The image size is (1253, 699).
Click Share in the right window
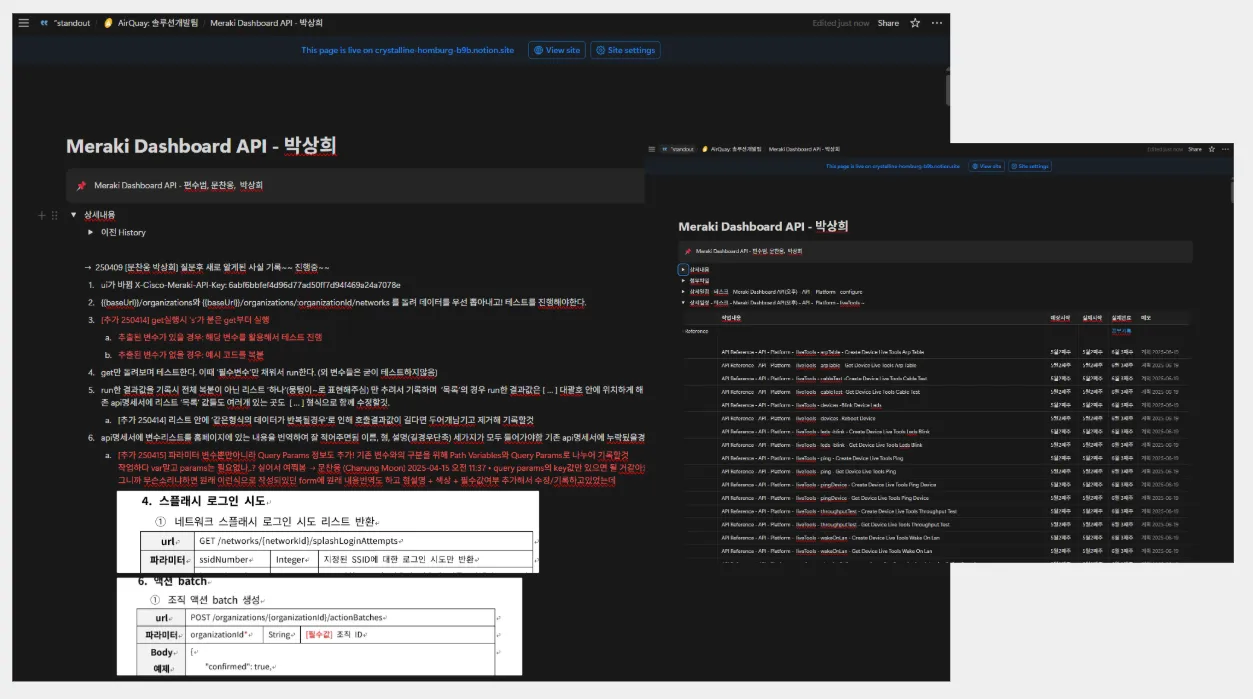point(1194,149)
